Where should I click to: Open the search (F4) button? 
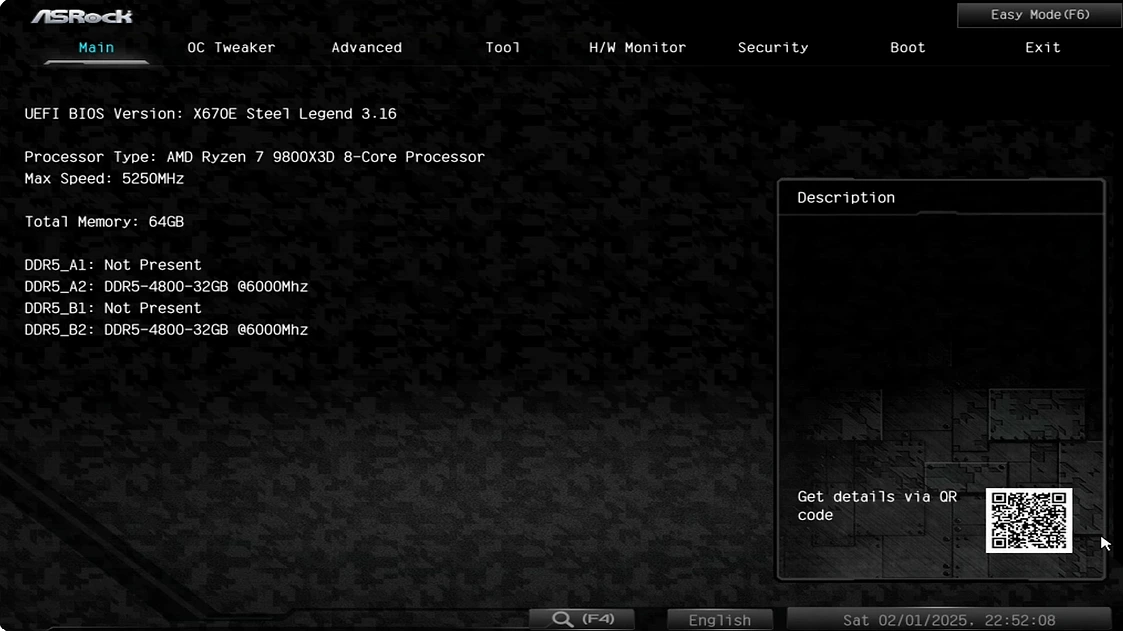pos(582,619)
